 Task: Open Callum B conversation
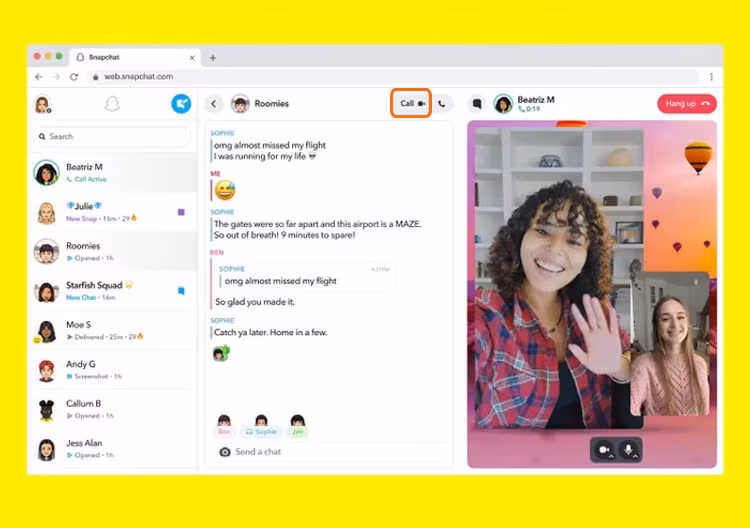coord(112,409)
